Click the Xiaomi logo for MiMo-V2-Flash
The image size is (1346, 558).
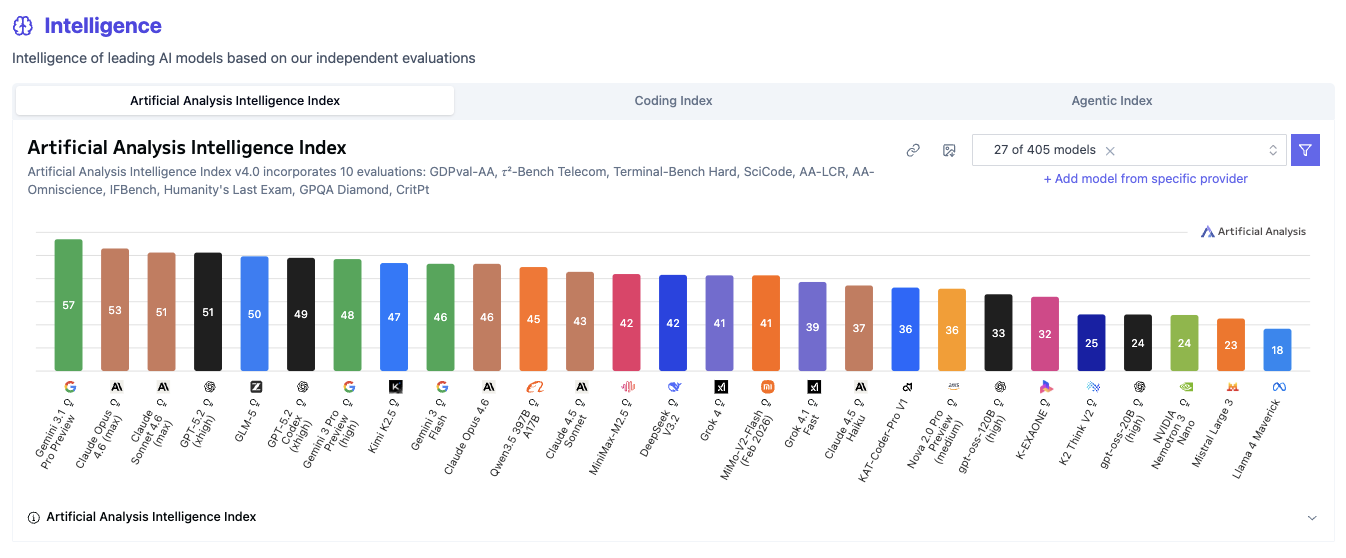[x=766, y=386]
